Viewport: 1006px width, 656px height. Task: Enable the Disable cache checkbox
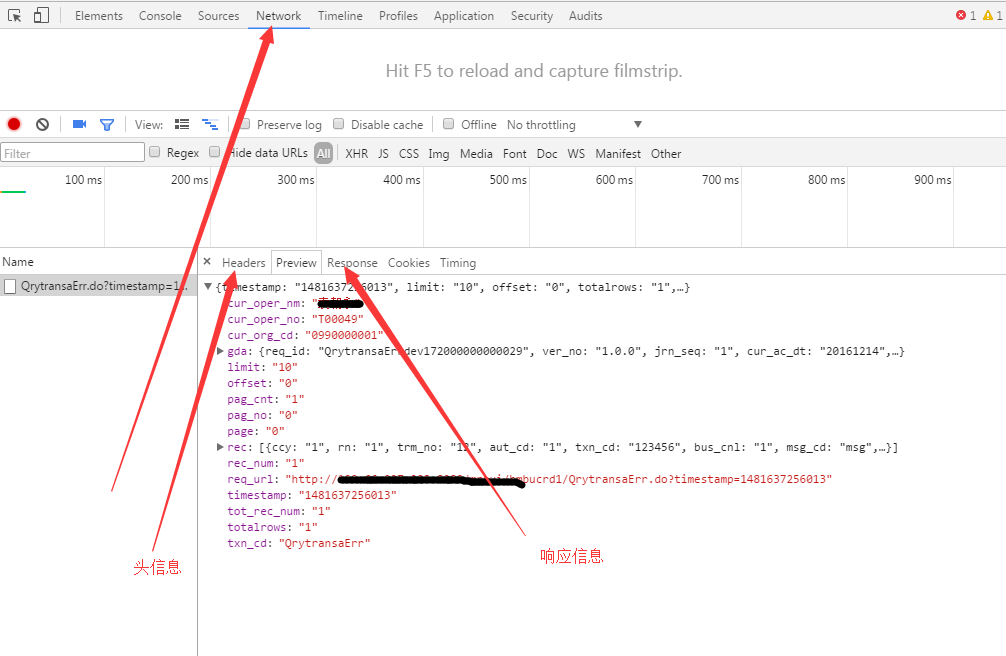click(x=339, y=124)
